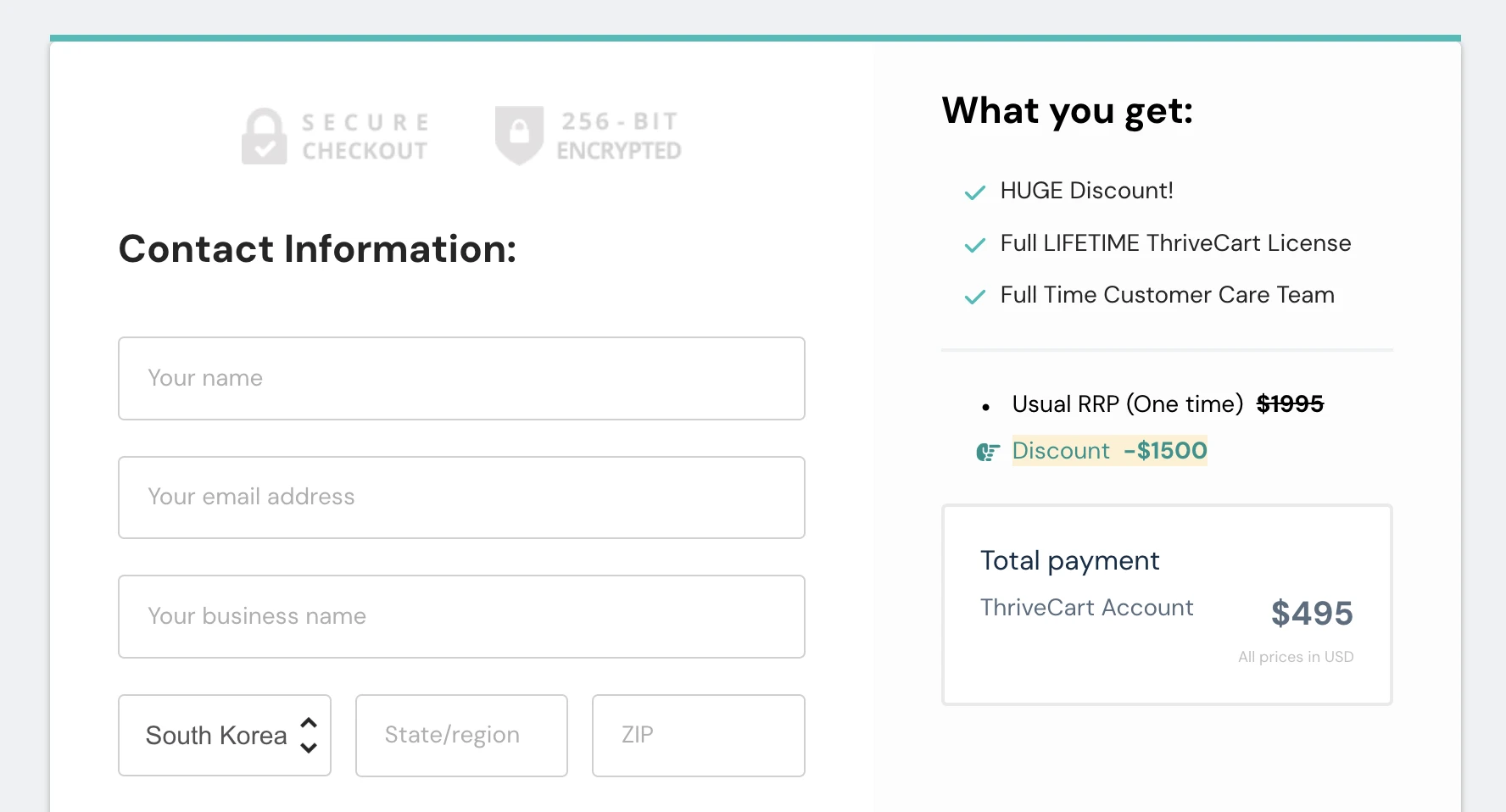
Task: Click the 'ThriveCart Account' line item
Action: coord(1087,608)
